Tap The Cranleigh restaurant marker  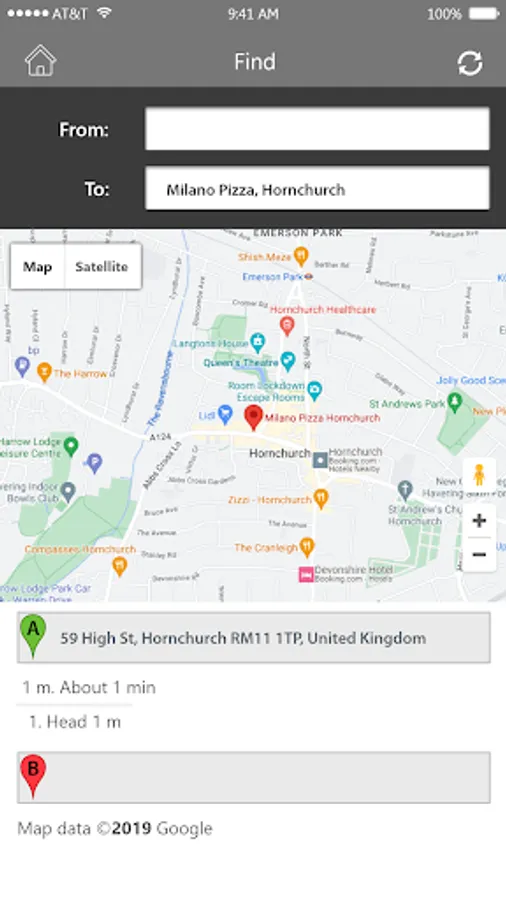(307, 548)
